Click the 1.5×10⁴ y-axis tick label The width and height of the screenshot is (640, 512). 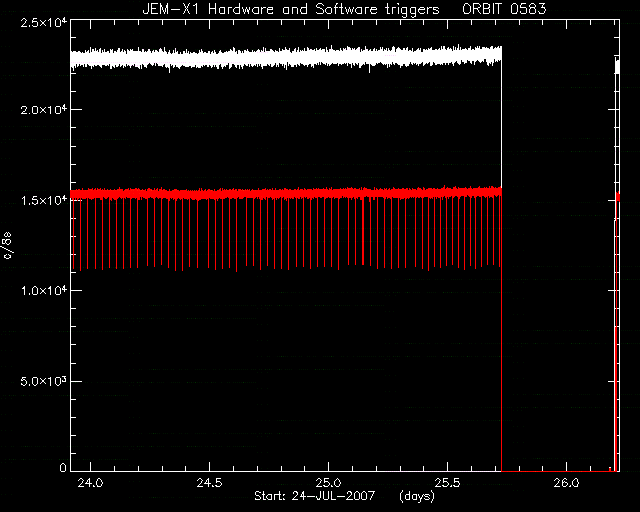[44, 200]
